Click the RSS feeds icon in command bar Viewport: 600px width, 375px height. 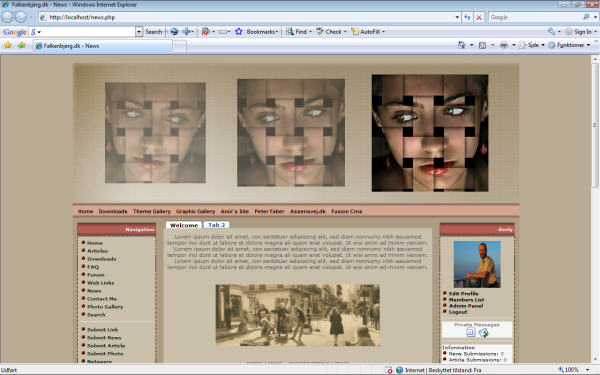(483, 45)
